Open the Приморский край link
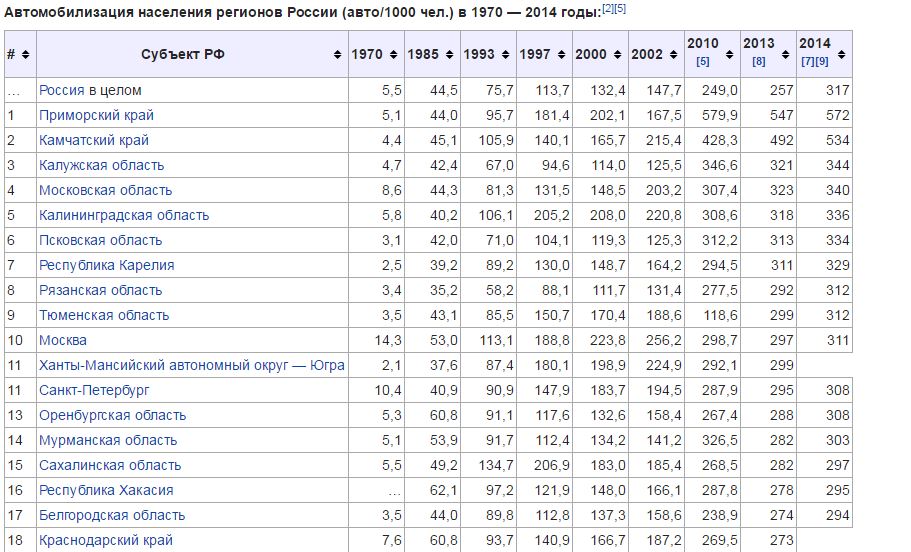The height and width of the screenshot is (552, 911). coord(96,115)
